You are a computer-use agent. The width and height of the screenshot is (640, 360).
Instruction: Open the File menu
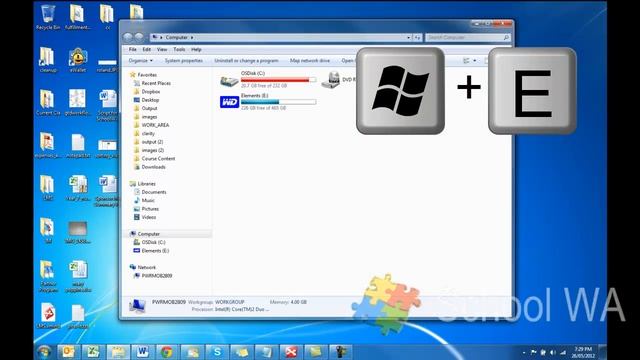pyautogui.click(x=133, y=49)
